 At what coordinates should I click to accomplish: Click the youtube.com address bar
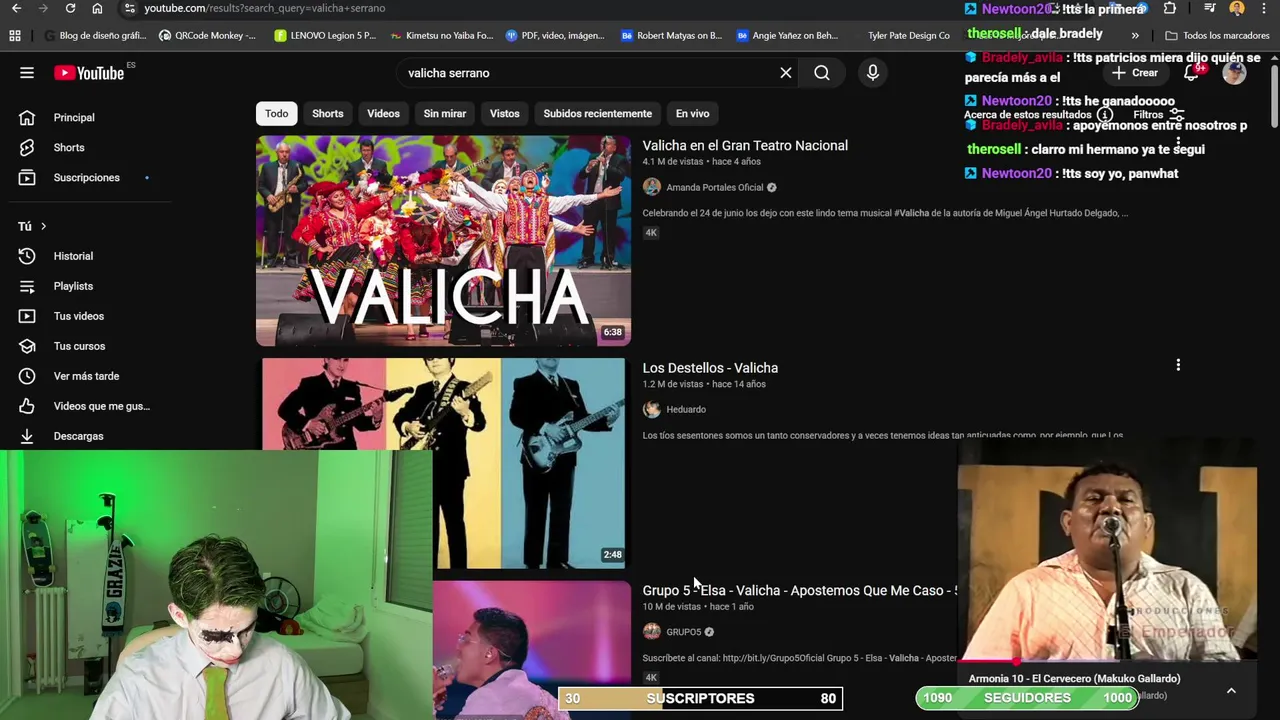click(540, 8)
